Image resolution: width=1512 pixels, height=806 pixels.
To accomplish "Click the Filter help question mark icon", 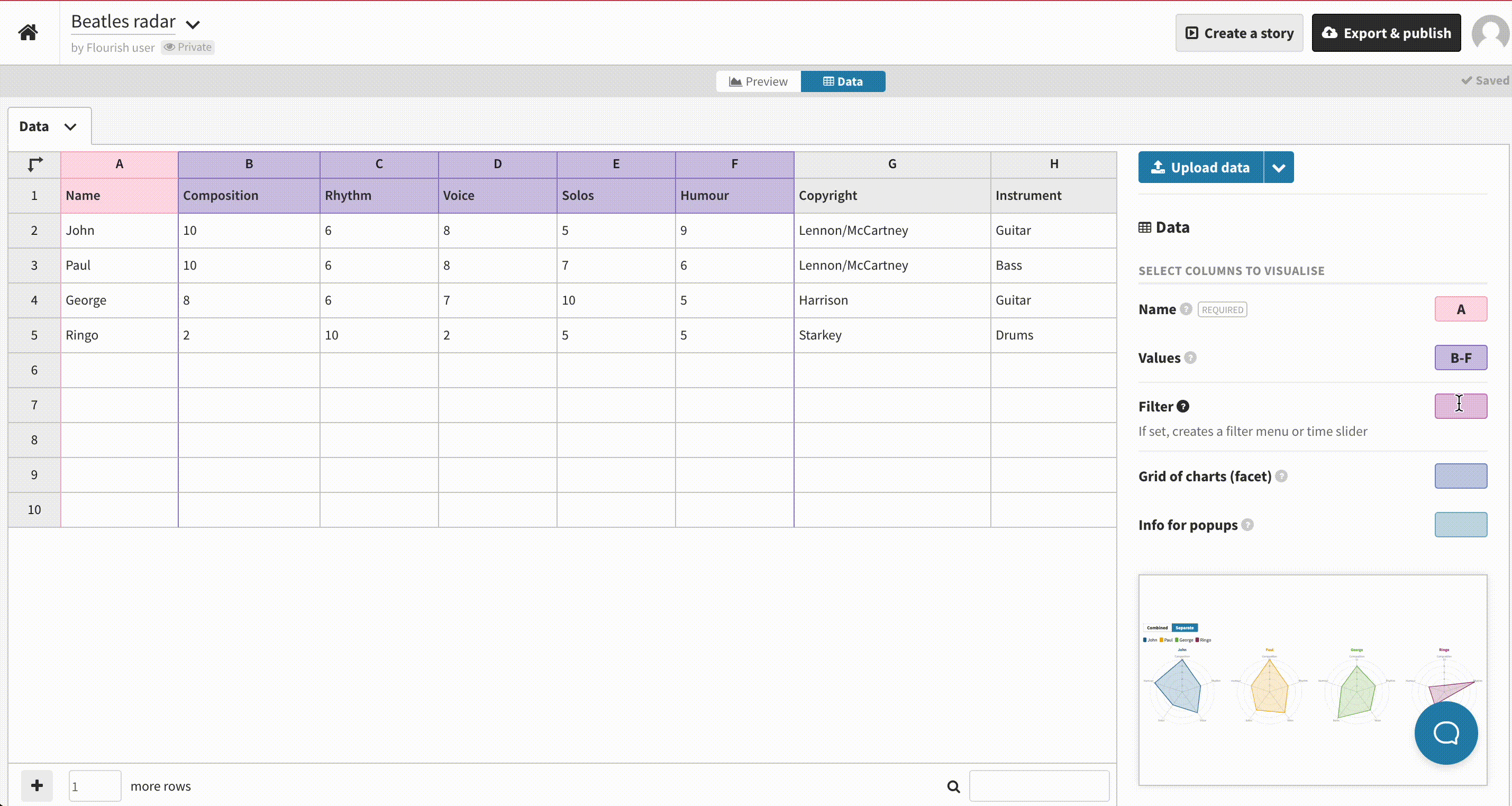I will point(1183,406).
